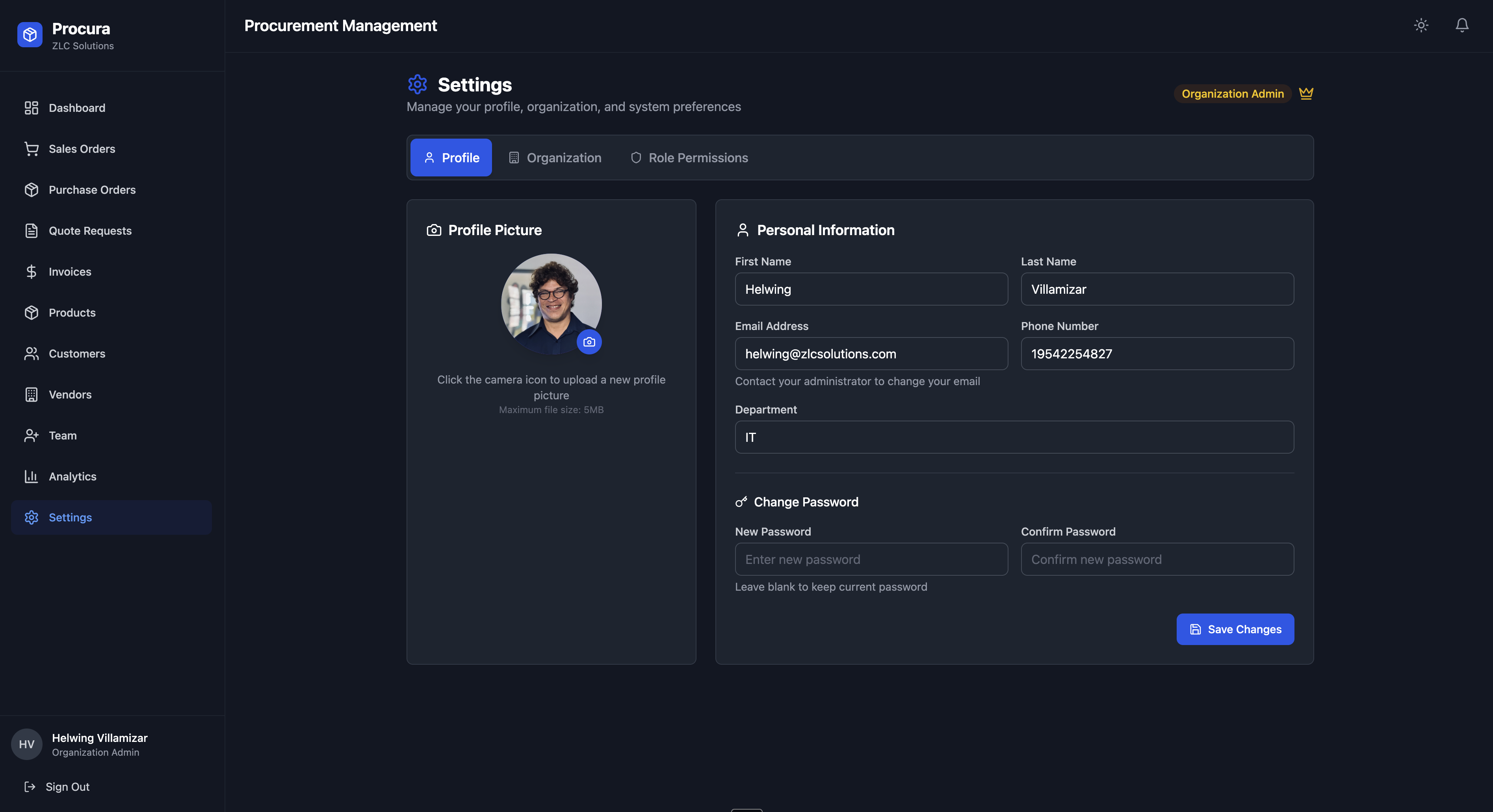This screenshot has width=1493, height=812.
Task: Open Purchase Orders in the sidebar
Action: click(x=91, y=190)
